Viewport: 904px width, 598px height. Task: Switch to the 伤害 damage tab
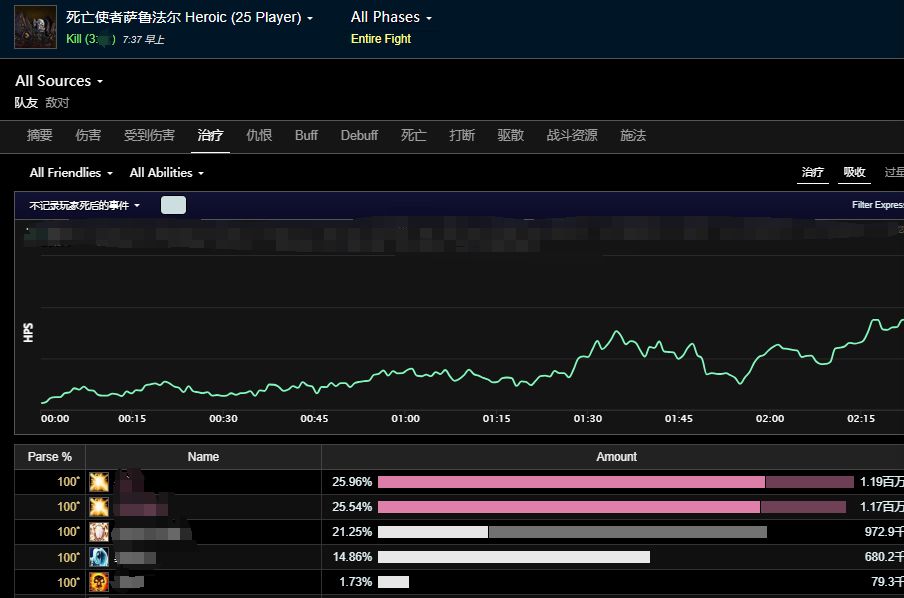(x=88, y=135)
